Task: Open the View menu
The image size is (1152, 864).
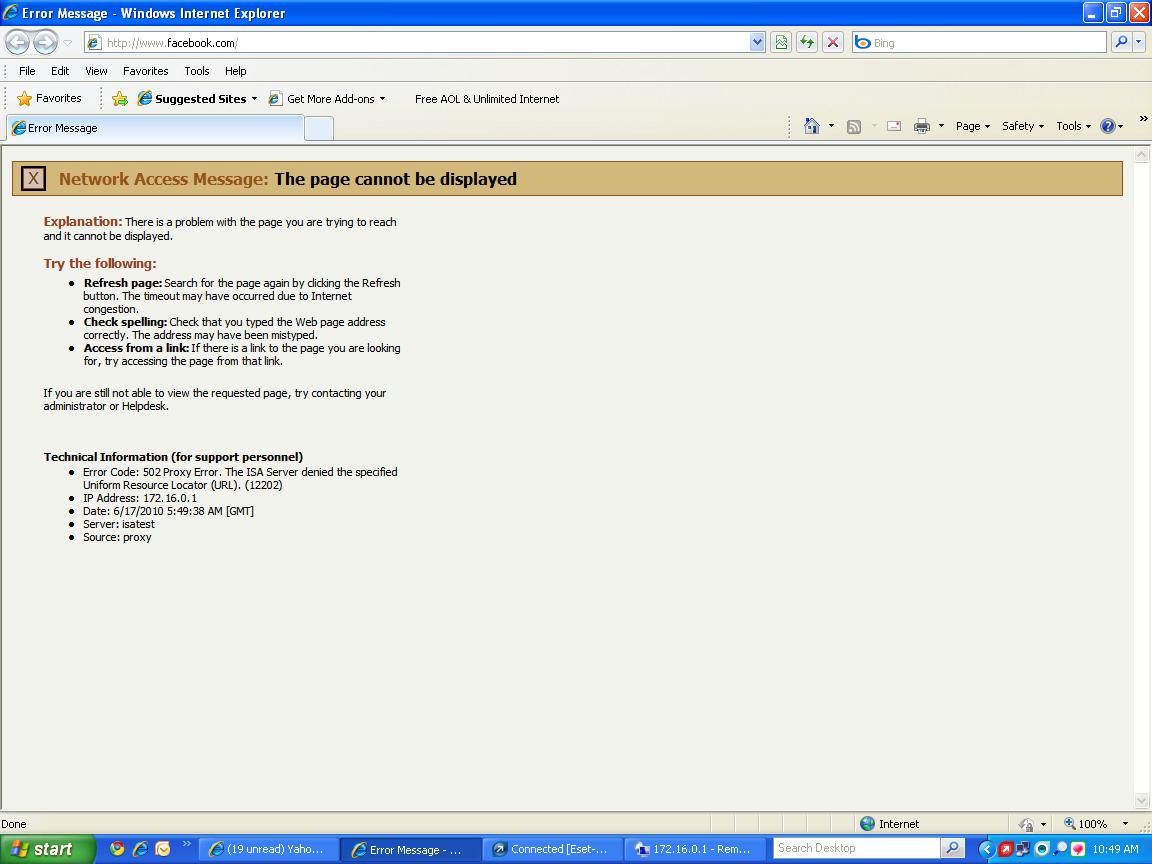Action: click(96, 71)
